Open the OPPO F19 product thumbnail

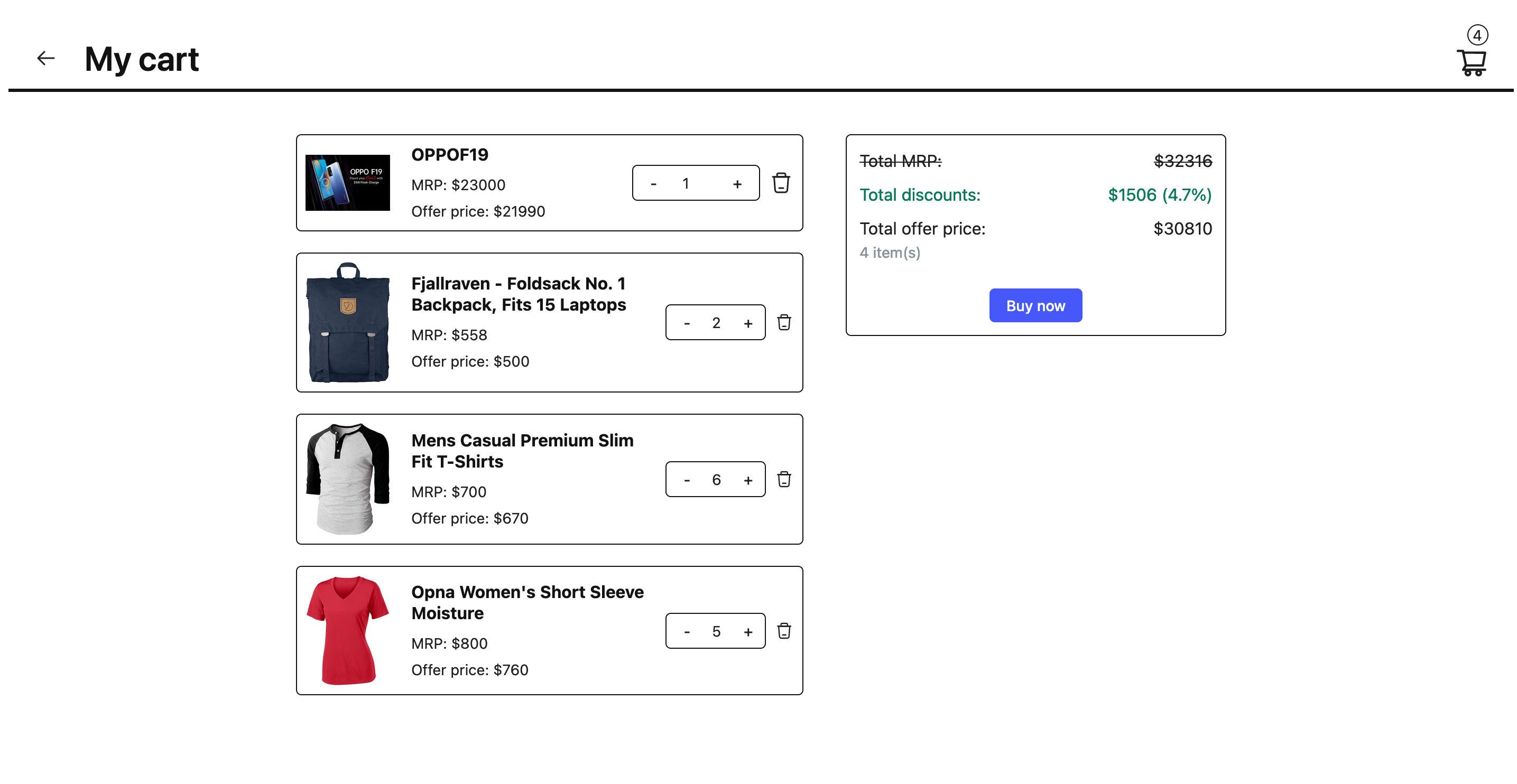tap(347, 182)
